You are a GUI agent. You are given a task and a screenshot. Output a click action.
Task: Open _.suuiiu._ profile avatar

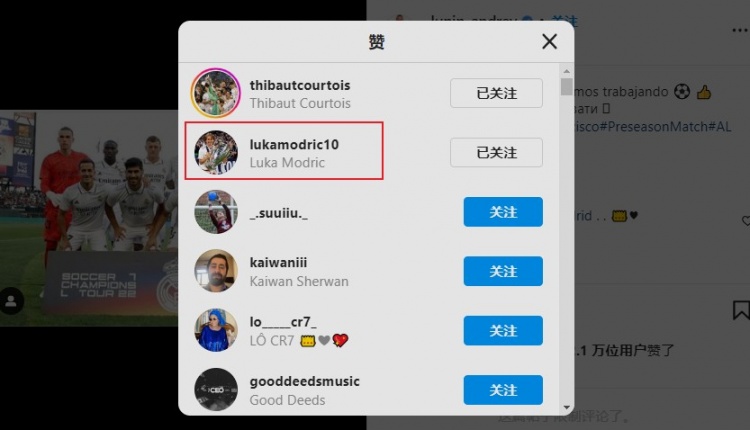click(x=216, y=212)
